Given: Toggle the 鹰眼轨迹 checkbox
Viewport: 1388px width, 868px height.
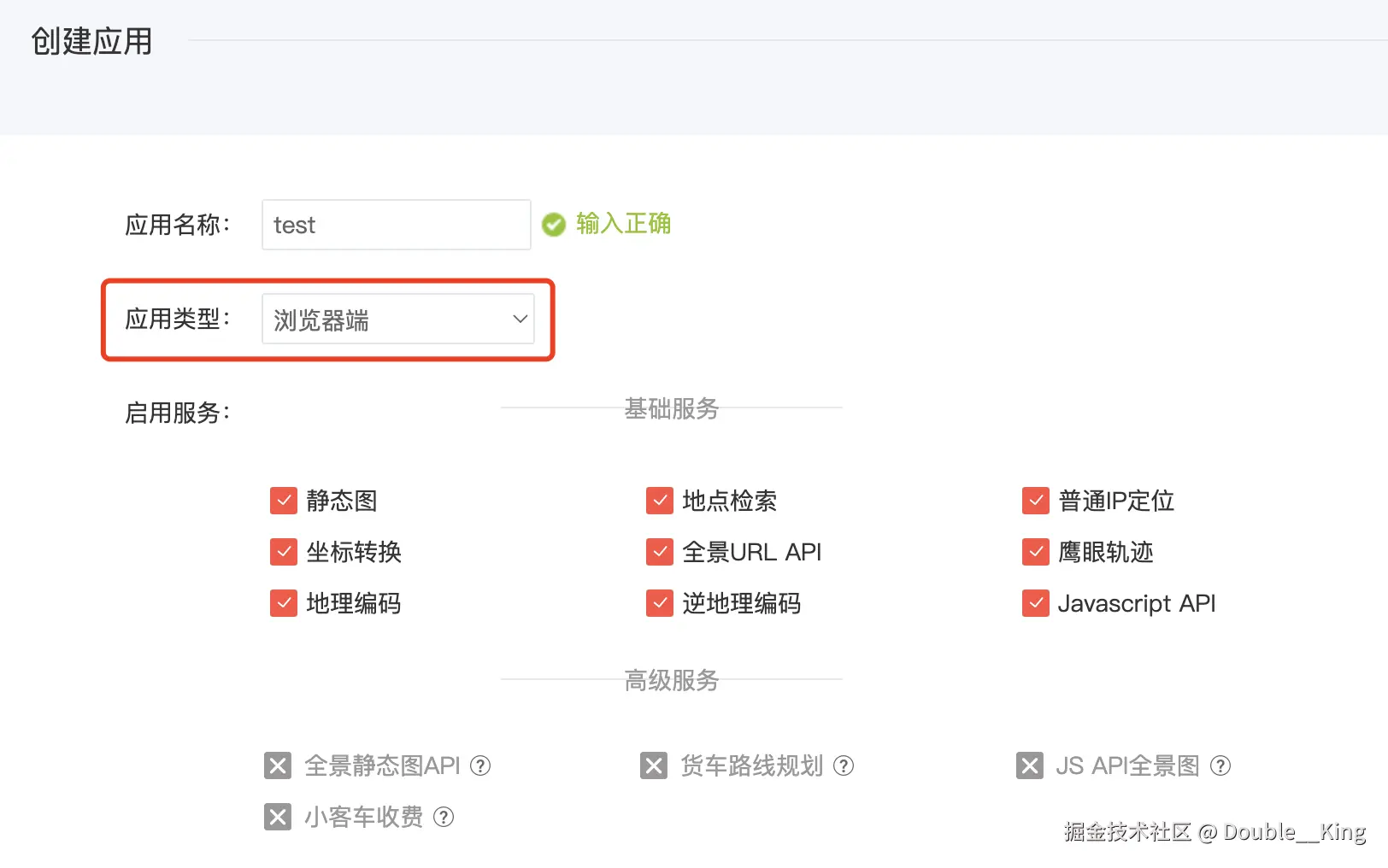Looking at the screenshot, I should (1036, 552).
